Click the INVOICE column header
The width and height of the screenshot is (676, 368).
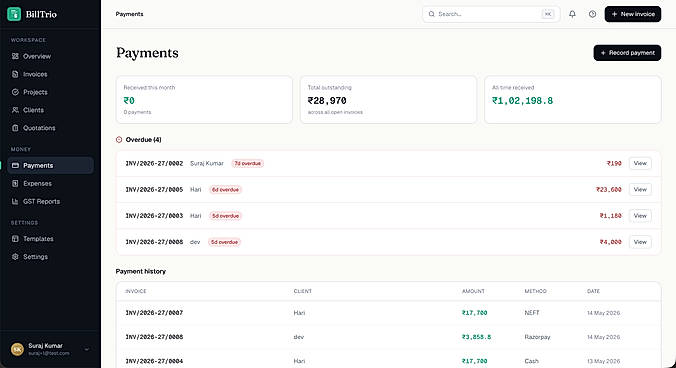pyautogui.click(x=136, y=291)
